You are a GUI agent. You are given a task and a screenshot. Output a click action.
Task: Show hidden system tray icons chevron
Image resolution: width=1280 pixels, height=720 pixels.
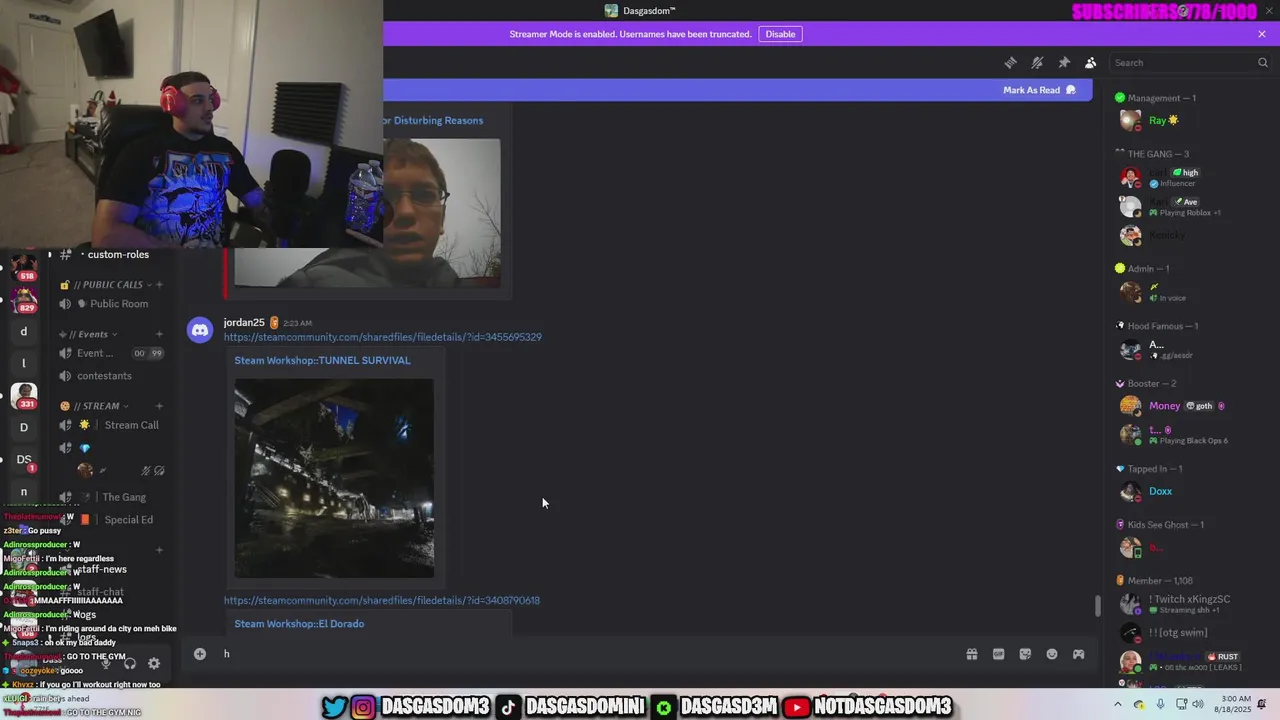pyautogui.click(x=1118, y=705)
